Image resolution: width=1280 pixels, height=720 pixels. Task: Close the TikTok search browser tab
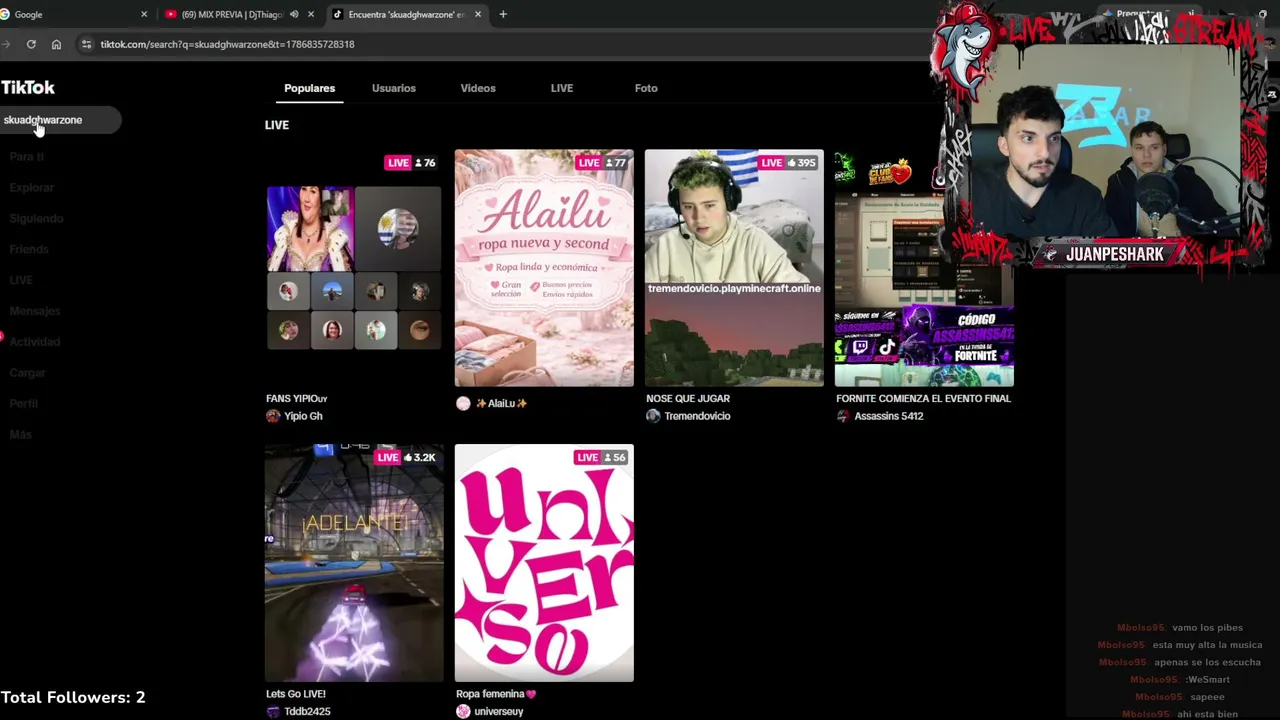point(478,14)
